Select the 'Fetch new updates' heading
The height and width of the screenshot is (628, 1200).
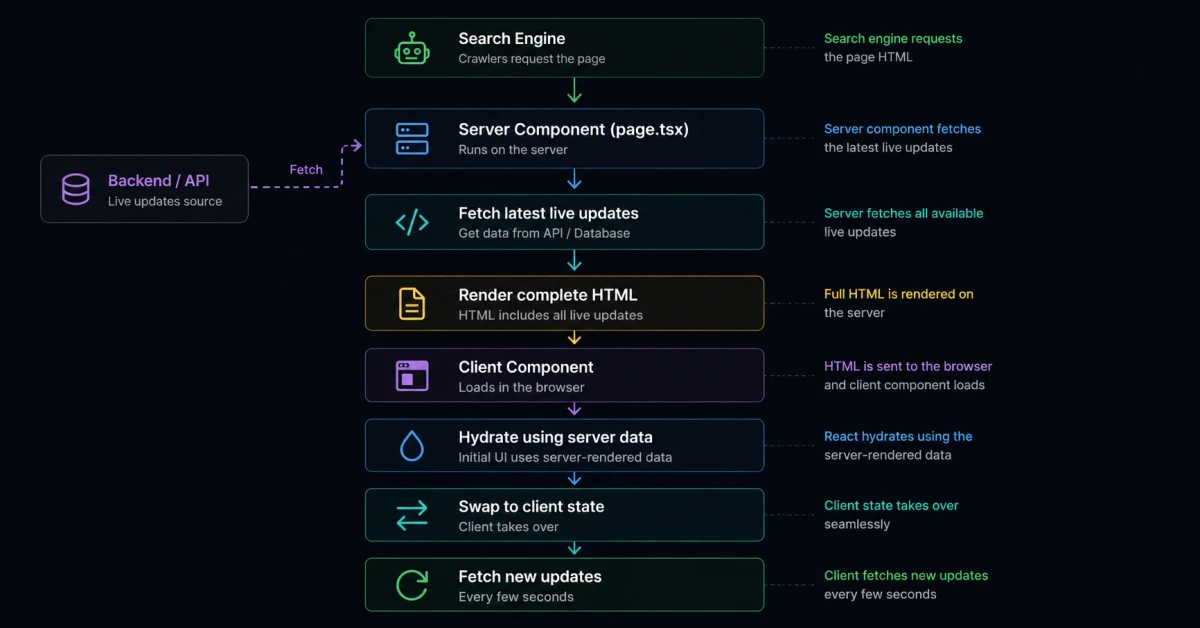530,577
